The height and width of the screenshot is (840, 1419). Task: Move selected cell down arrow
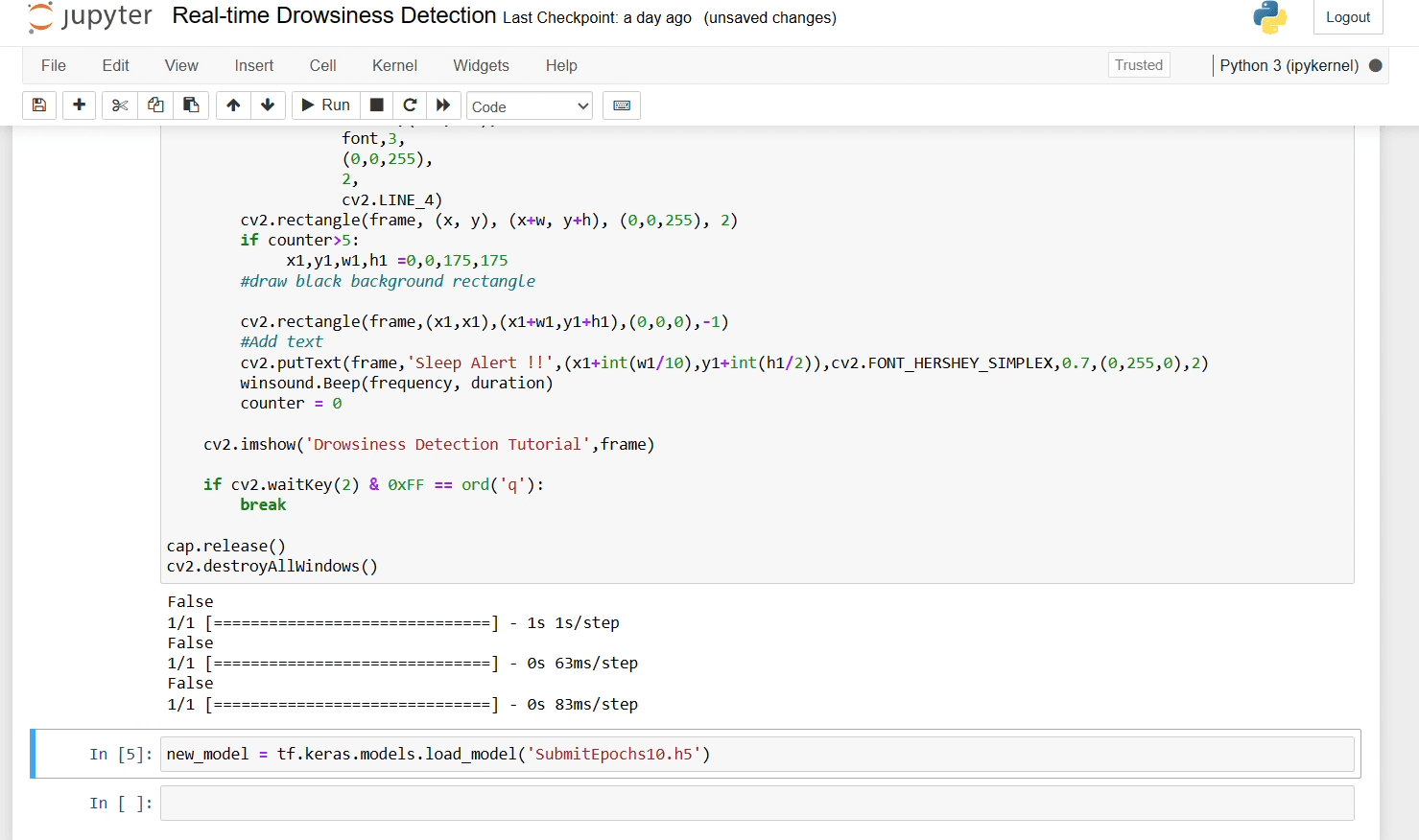point(268,105)
